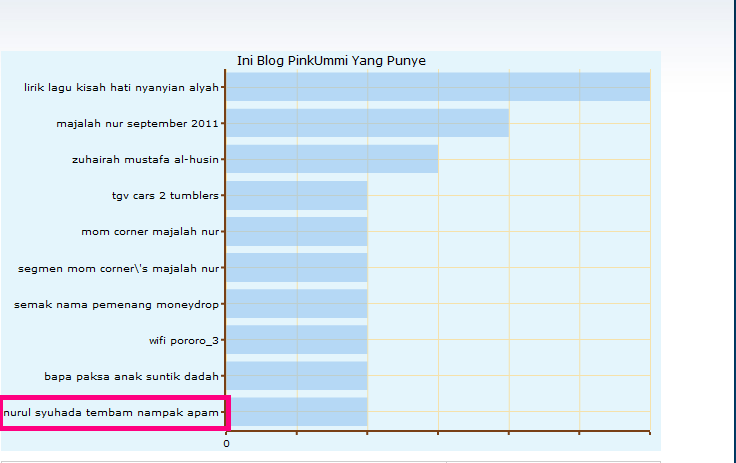Click the chart title 'Ini Blog PinkUmmi Yang Punye'

pos(331,61)
